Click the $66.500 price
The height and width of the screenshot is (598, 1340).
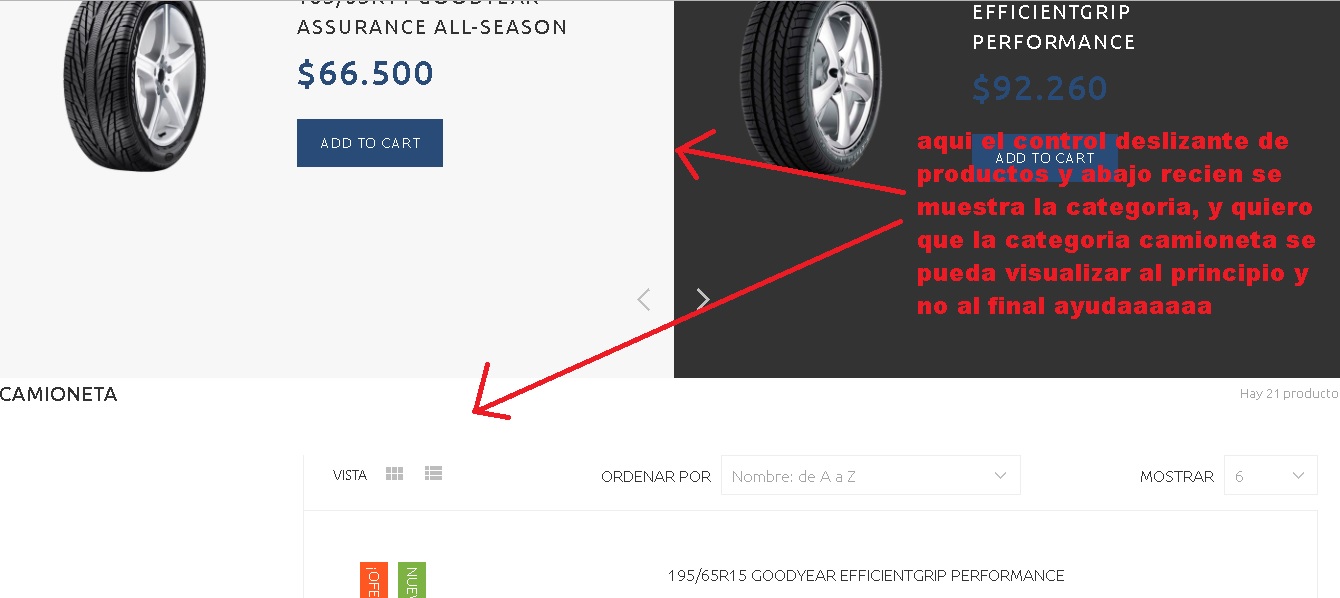(x=366, y=73)
